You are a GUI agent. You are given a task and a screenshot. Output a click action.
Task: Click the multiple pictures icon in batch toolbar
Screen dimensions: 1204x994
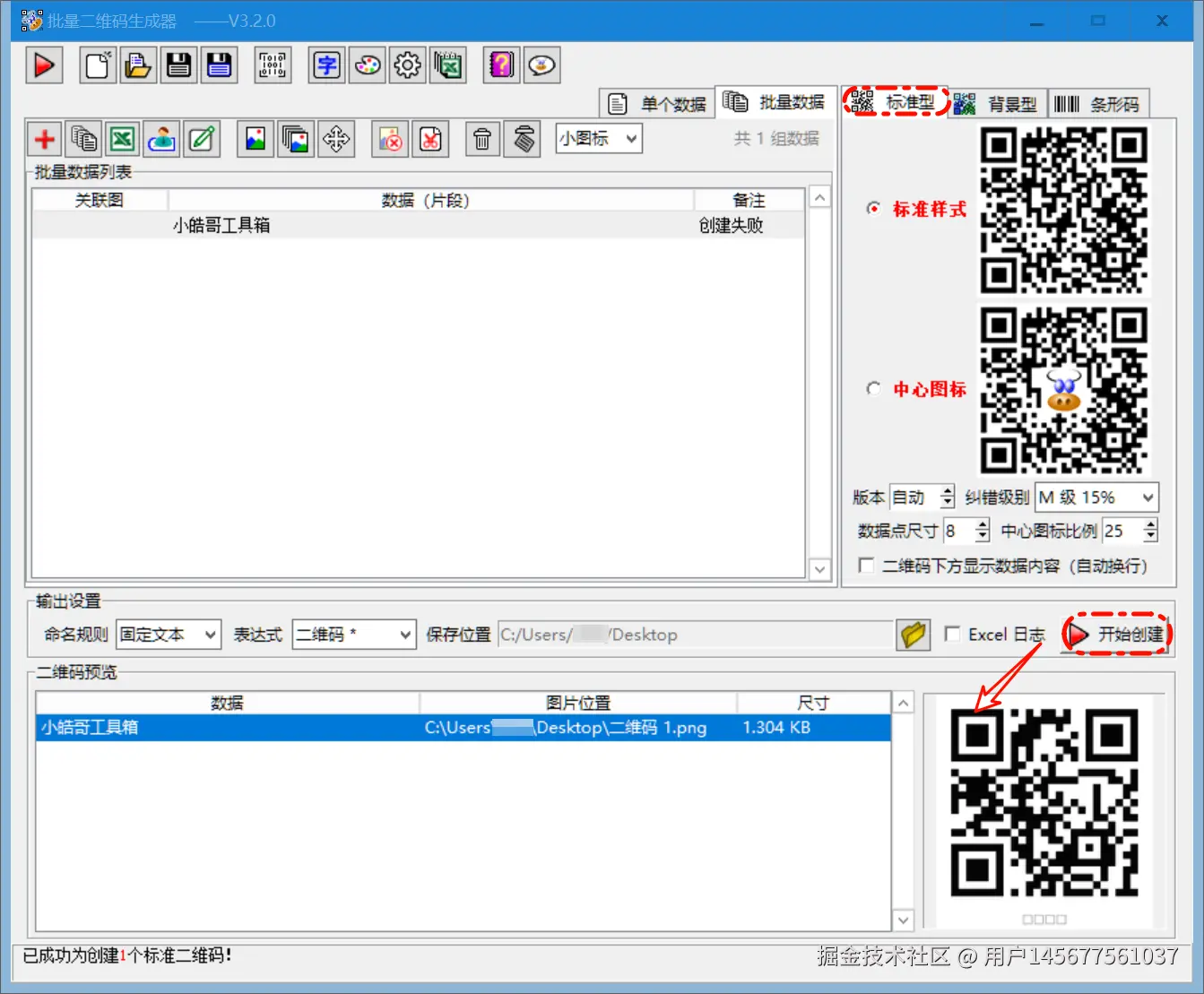[296, 139]
